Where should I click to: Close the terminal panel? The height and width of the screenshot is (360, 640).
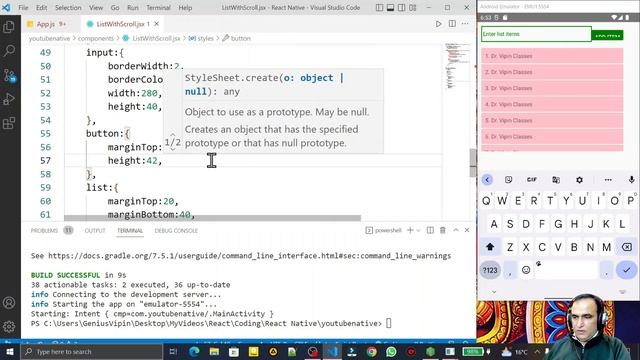(467, 230)
